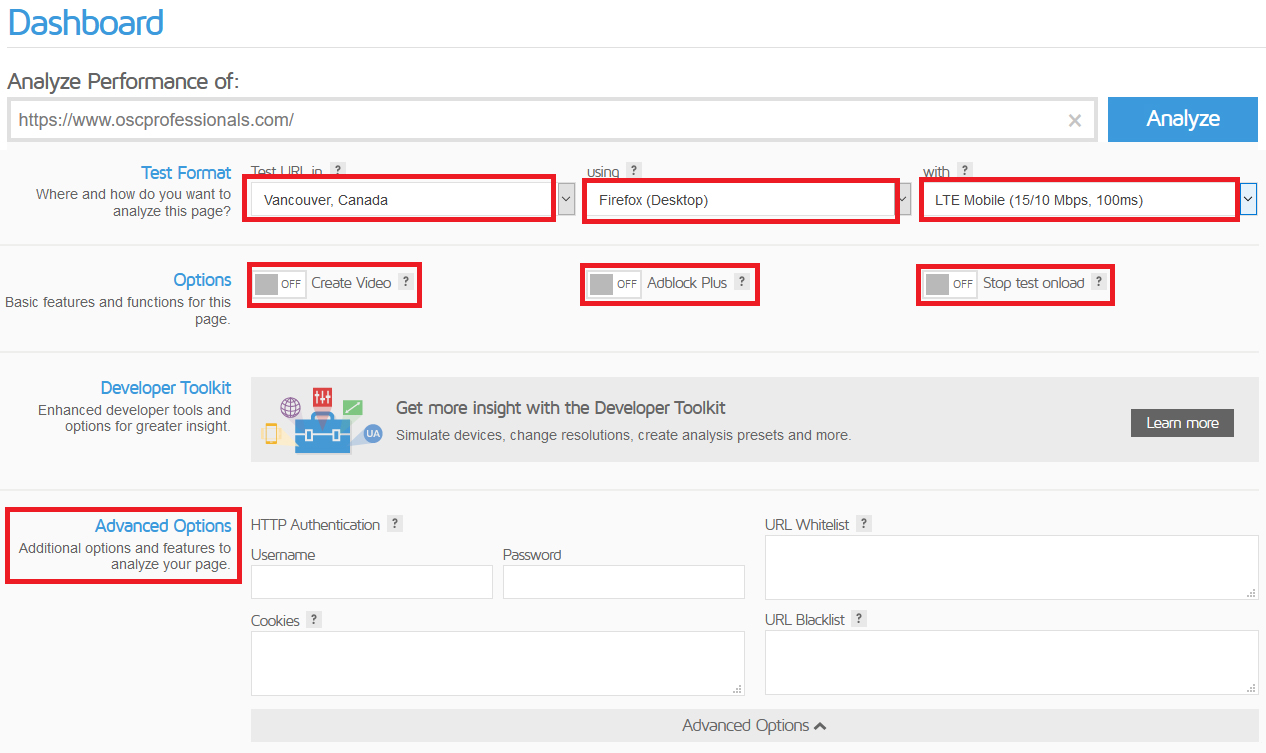Click the help icon next to URL Whitelist
Image resolution: width=1266 pixels, height=753 pixels.
click(864, 524)
